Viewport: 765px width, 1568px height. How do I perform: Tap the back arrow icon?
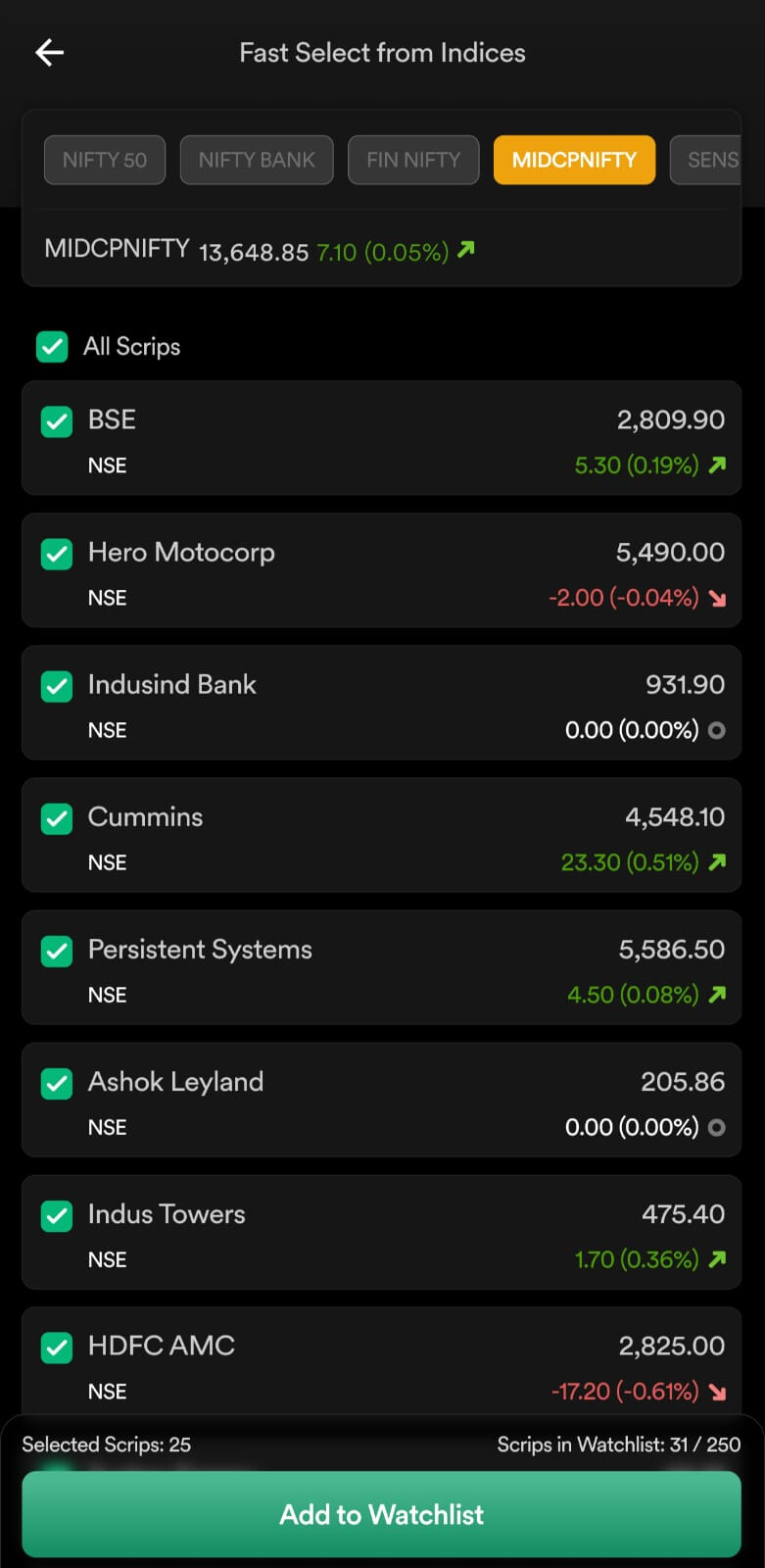[x=49, y=53]
